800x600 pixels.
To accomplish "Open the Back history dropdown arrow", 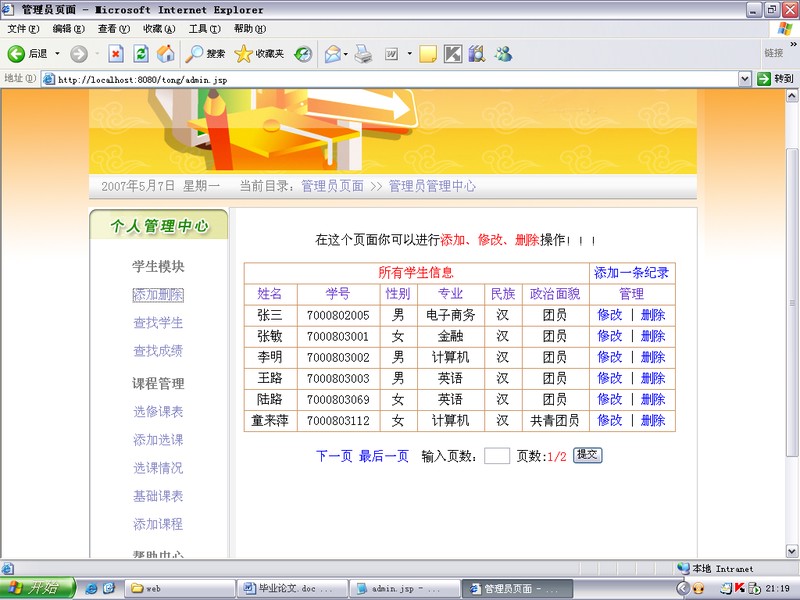I will (57, 54).
